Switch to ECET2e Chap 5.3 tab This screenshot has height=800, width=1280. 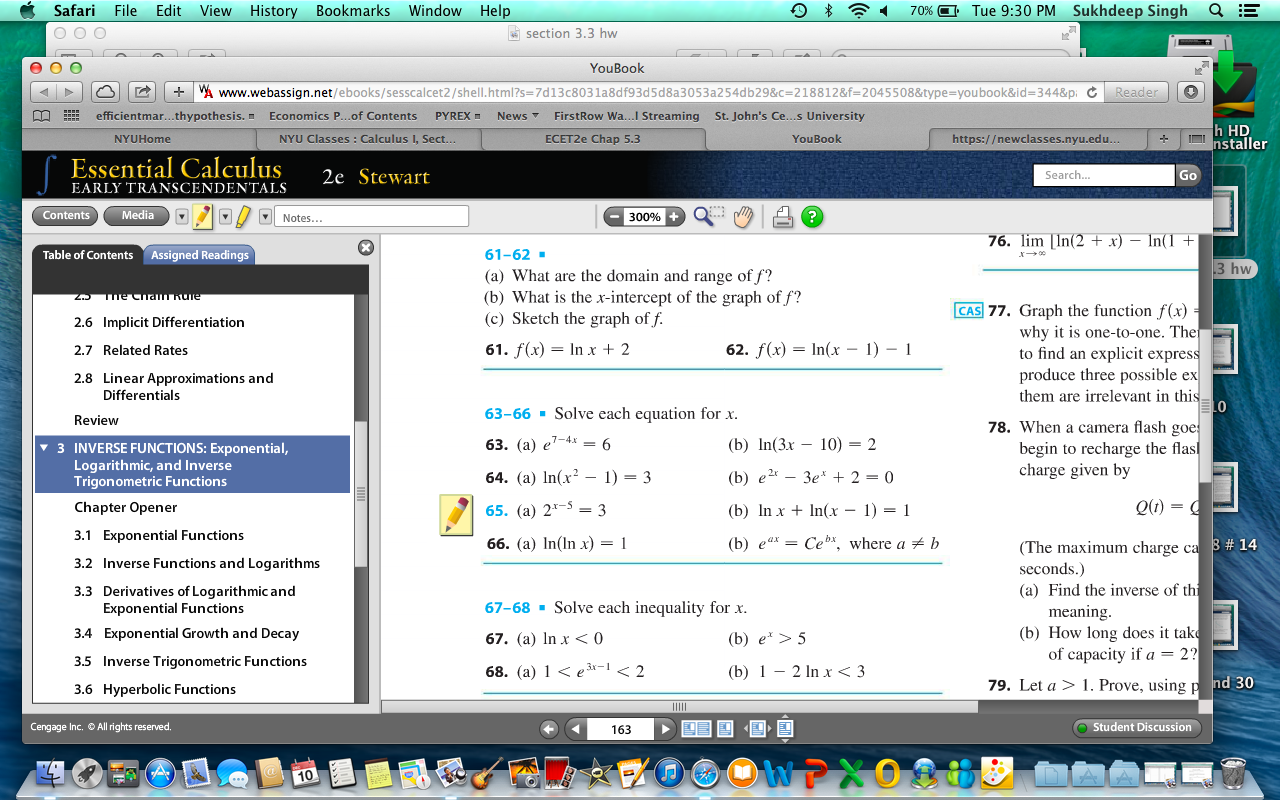coord(592,139)
